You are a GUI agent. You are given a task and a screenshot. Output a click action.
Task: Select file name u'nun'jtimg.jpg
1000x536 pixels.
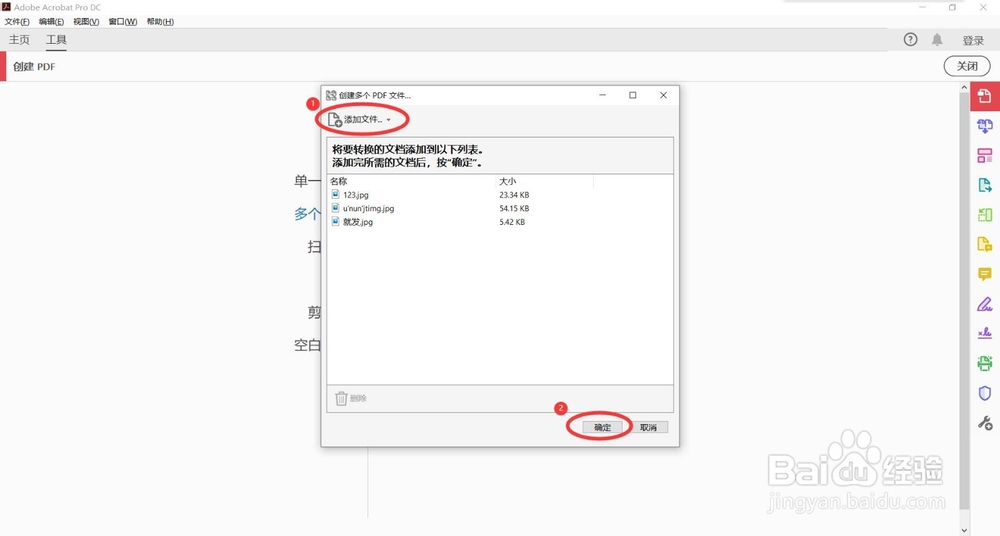(x=369, y=208)
